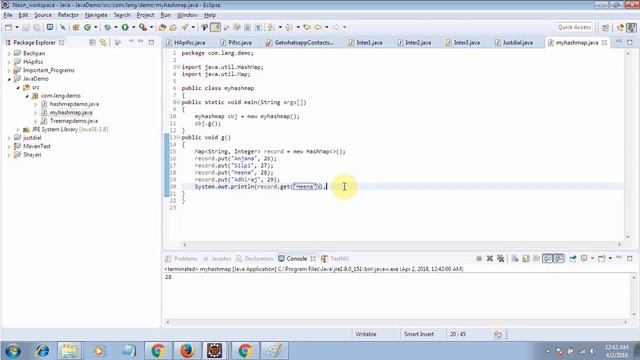Switch to the TestNG tab
Image resolution: width=640 pixels, height=360 pixels.
click(335, 259)
